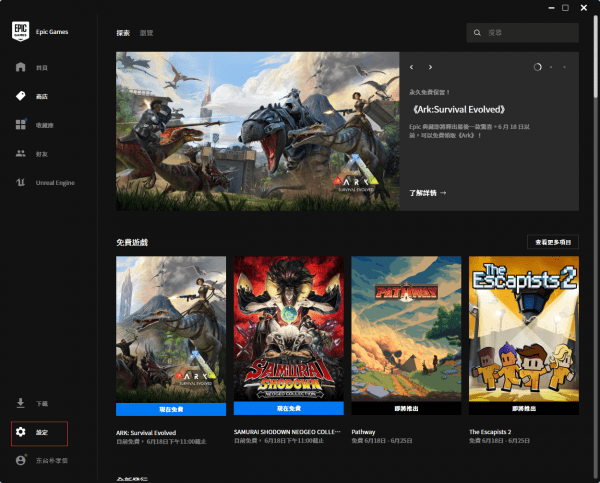Show previous banner with left chevron

coord(412,67)
